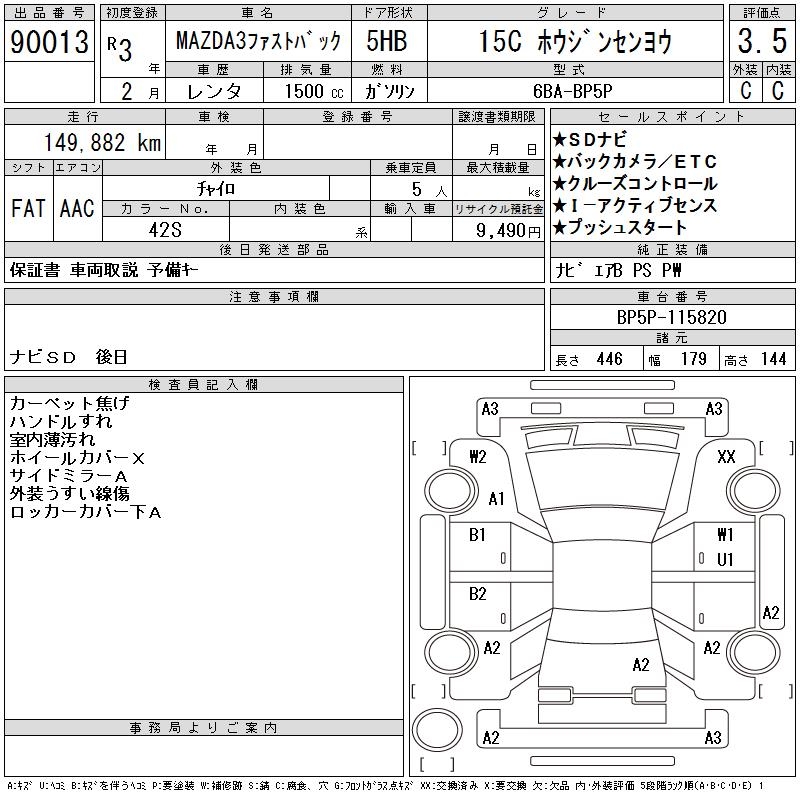Screen dimensions: 800x800
Task: Click the vehicle history value レンタ
Action: [214, 91]
